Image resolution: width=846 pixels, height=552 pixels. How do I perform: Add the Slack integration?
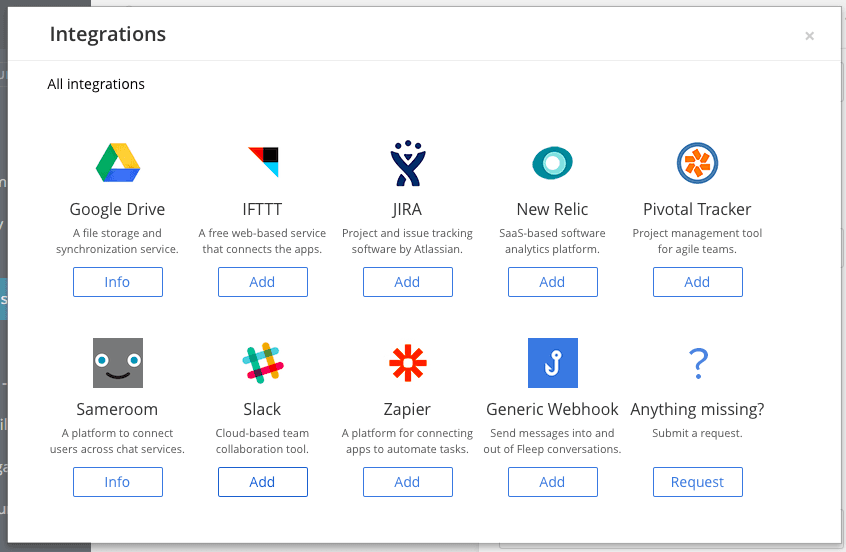263,482
